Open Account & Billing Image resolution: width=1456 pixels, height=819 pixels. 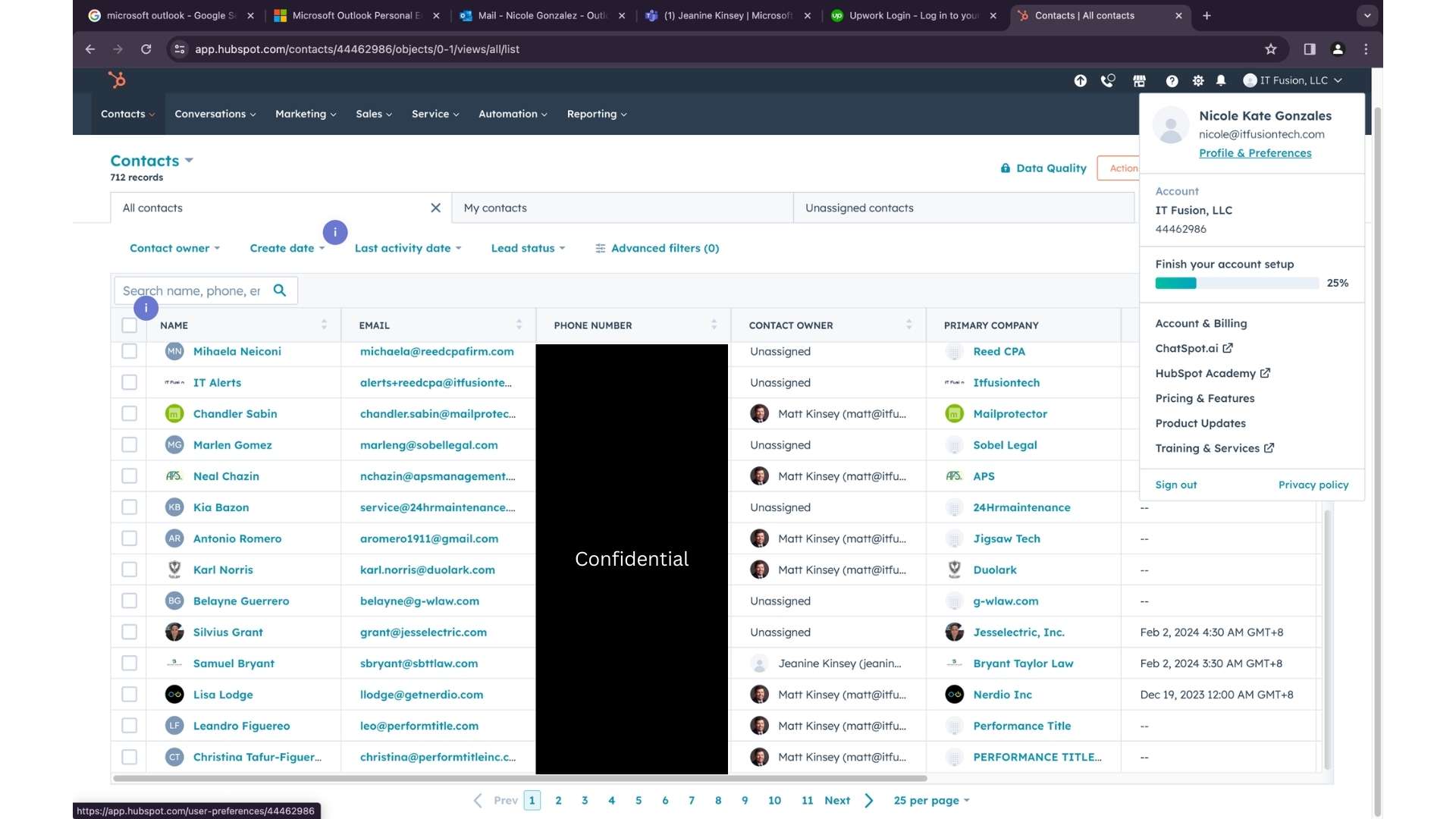coord(1200,323)
